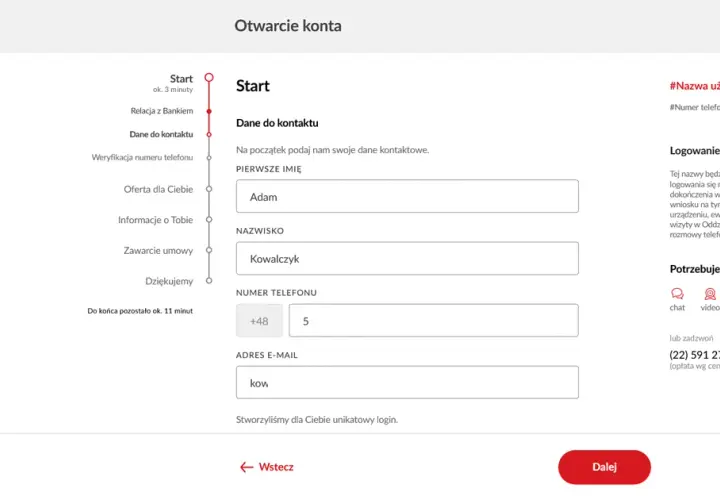The height and width of the screenshot is (500, 720).
Task: Click the +48 country code box
Action: pyautogui.click(x=259, y=320)
